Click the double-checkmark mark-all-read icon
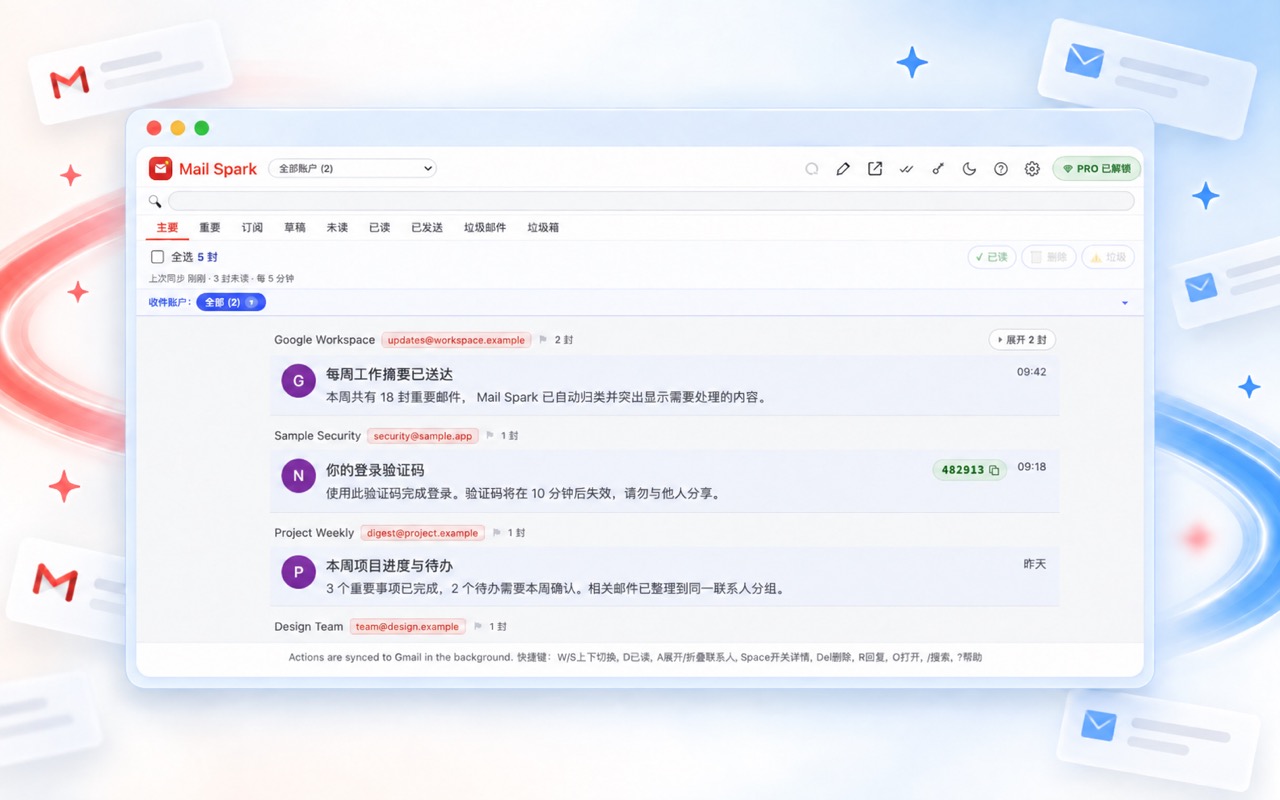The height and width of the screenshot is (800, 1280). click(x=906, y=169)
